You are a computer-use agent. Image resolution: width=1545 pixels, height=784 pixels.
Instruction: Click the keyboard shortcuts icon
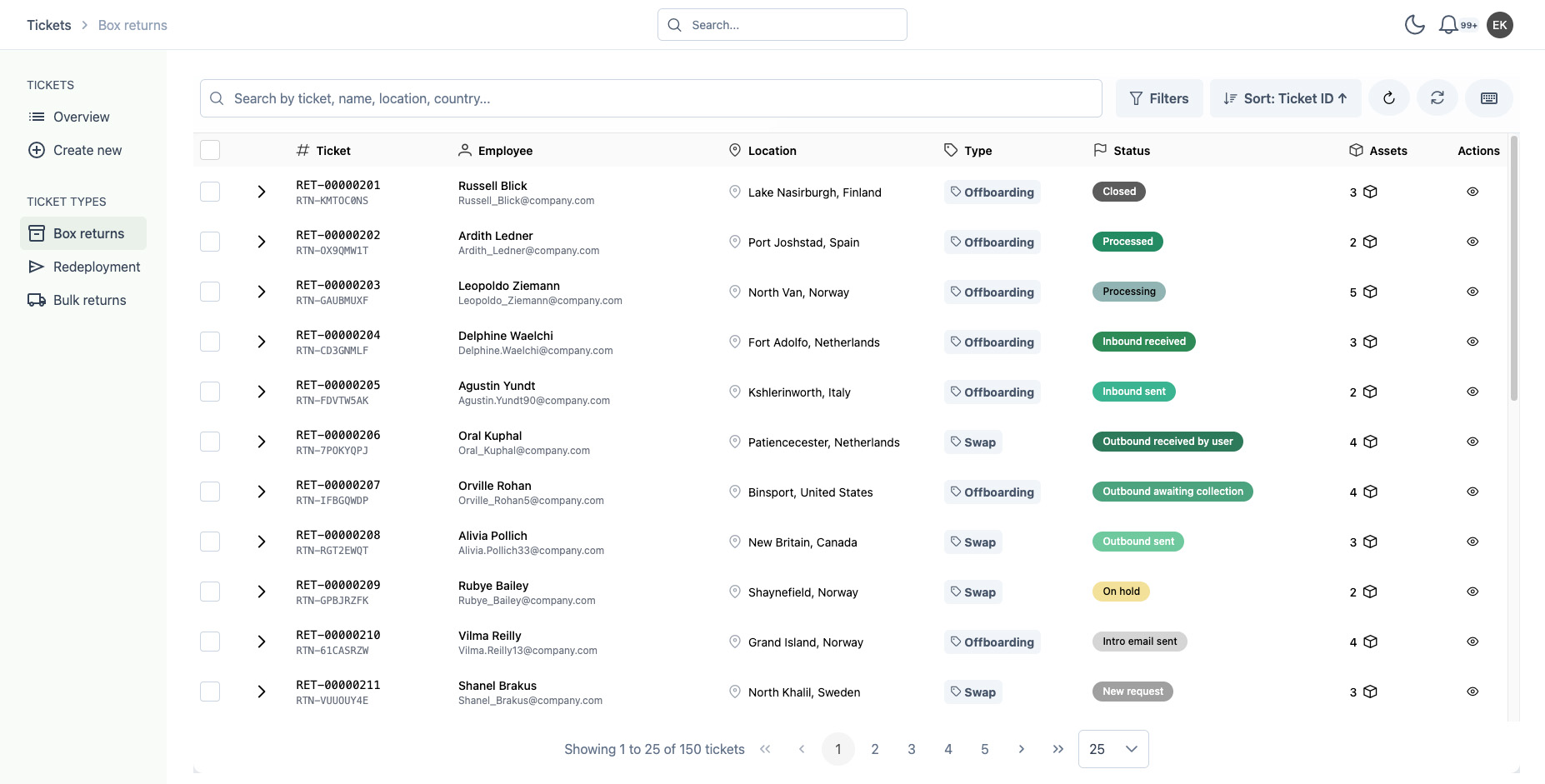(1488, 98)
